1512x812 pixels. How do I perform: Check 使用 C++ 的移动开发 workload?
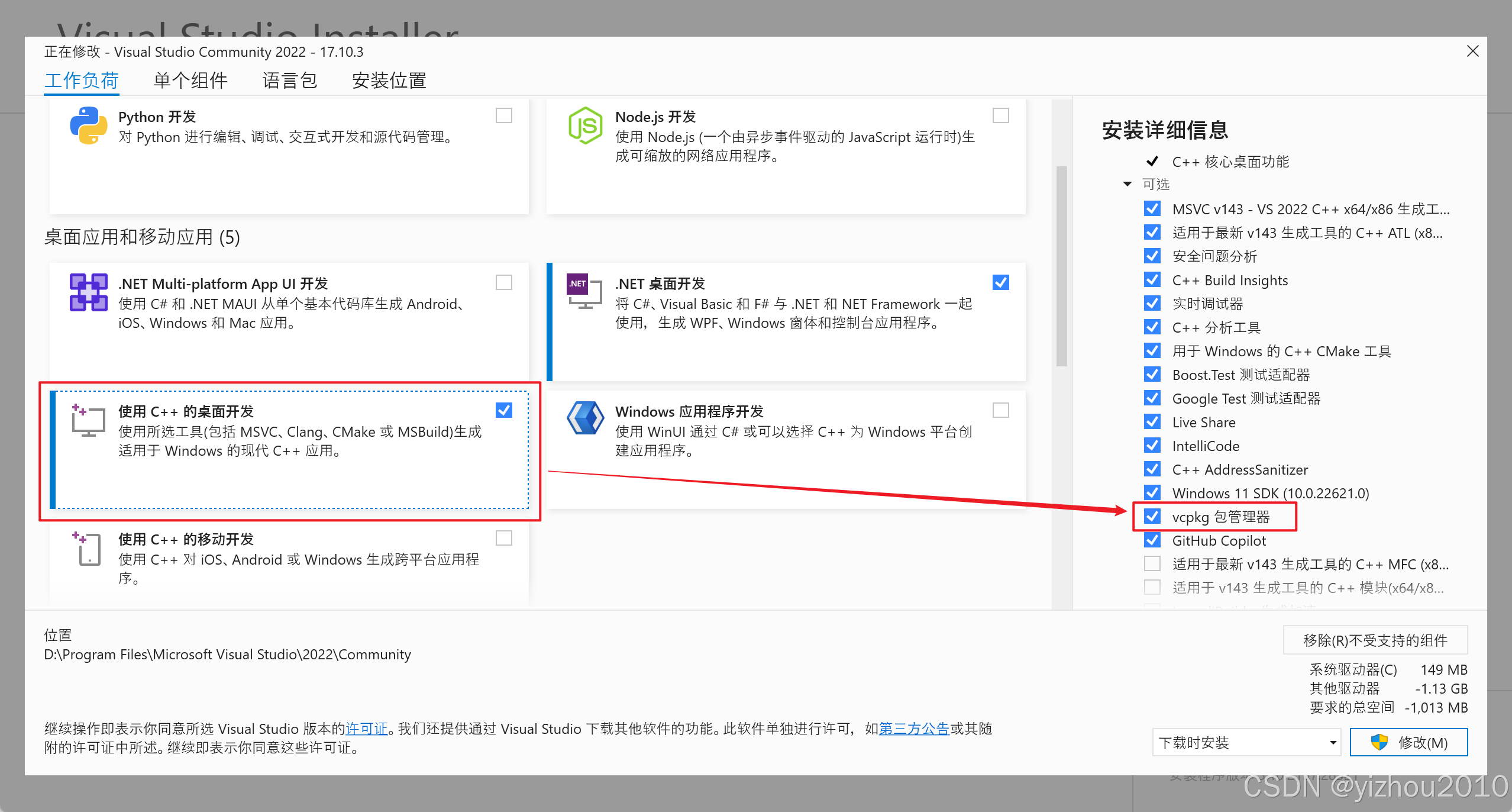pyautogui.click(x=504, y=538)
